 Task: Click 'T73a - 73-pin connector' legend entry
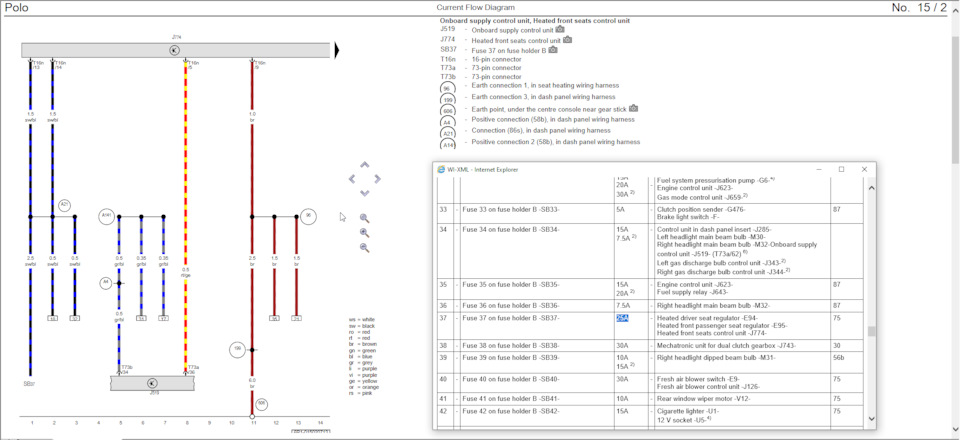[x=481, y=68]
